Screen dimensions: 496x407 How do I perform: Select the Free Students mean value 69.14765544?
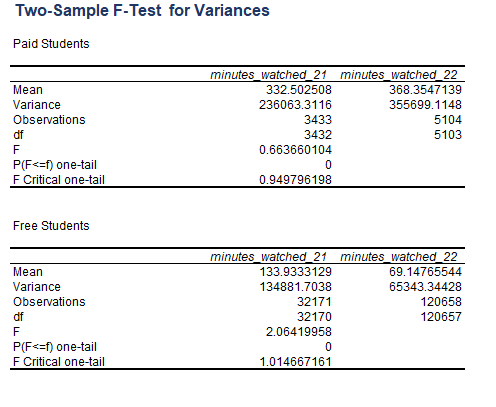click(425, 272)
